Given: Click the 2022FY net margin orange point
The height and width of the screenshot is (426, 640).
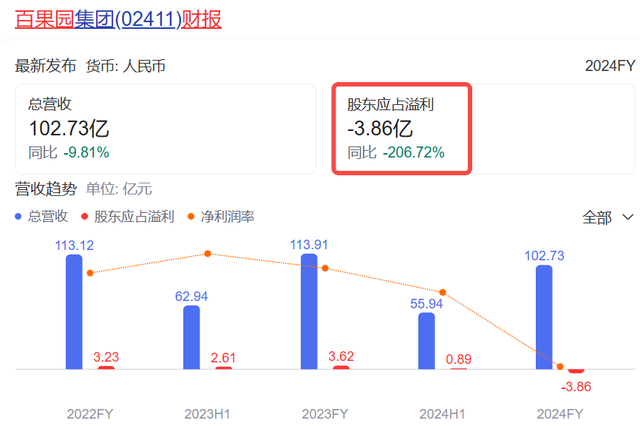Looking at the screenshot, I should click(90, 273).
